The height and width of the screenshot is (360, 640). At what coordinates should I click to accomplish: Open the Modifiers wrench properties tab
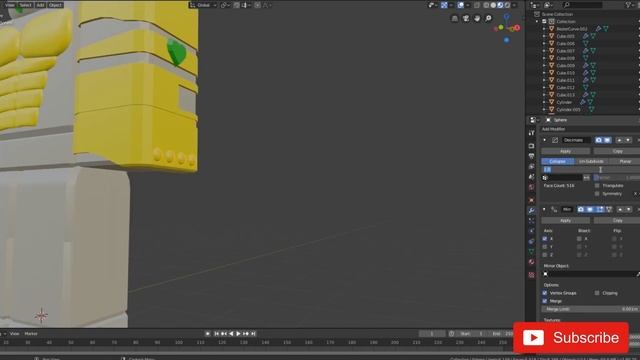tap(531, 211)
